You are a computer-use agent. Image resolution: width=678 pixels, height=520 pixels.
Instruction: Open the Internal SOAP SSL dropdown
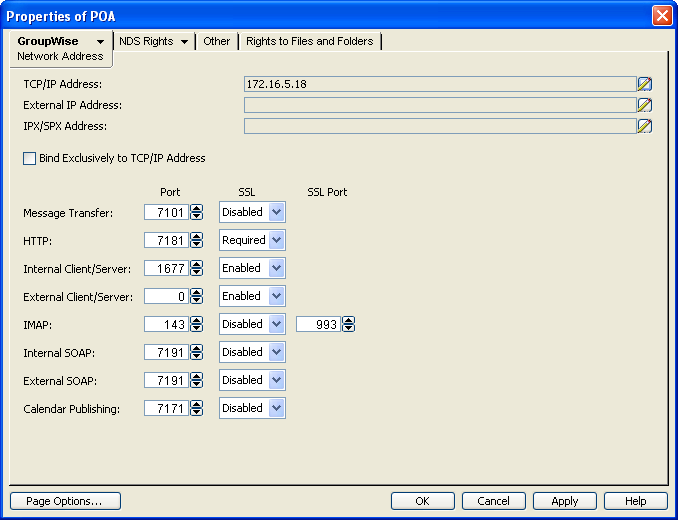point(276,352)
